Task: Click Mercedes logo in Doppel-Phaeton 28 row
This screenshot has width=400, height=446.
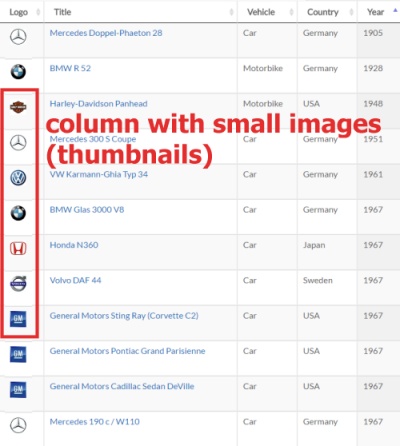Action: point(18,37)
